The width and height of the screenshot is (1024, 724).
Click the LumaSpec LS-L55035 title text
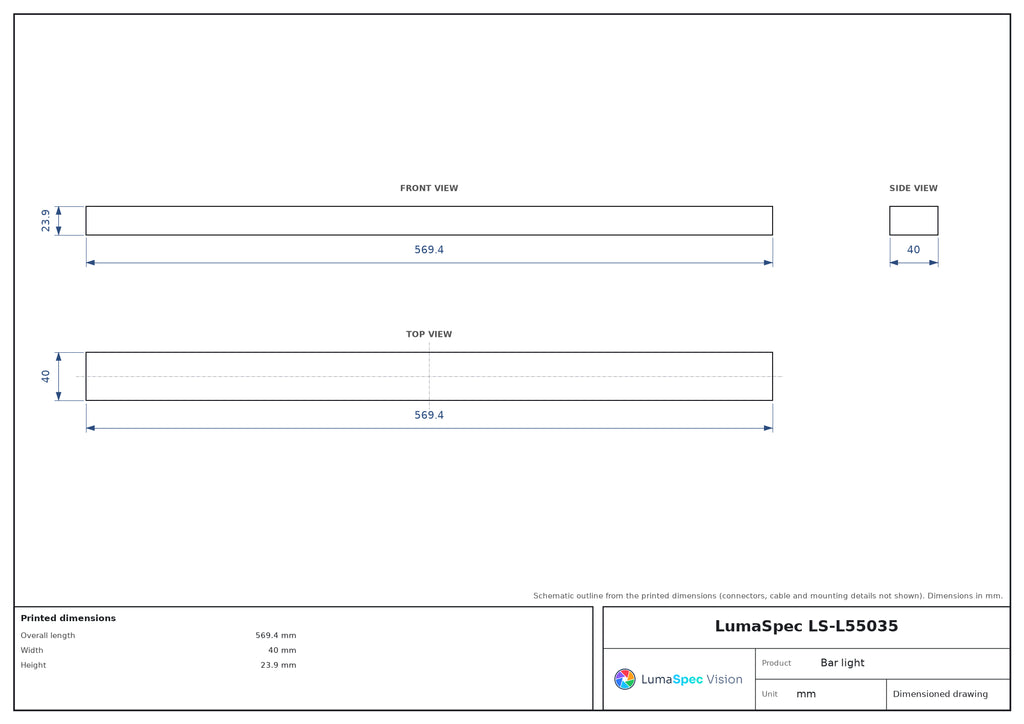pos(806,626)
